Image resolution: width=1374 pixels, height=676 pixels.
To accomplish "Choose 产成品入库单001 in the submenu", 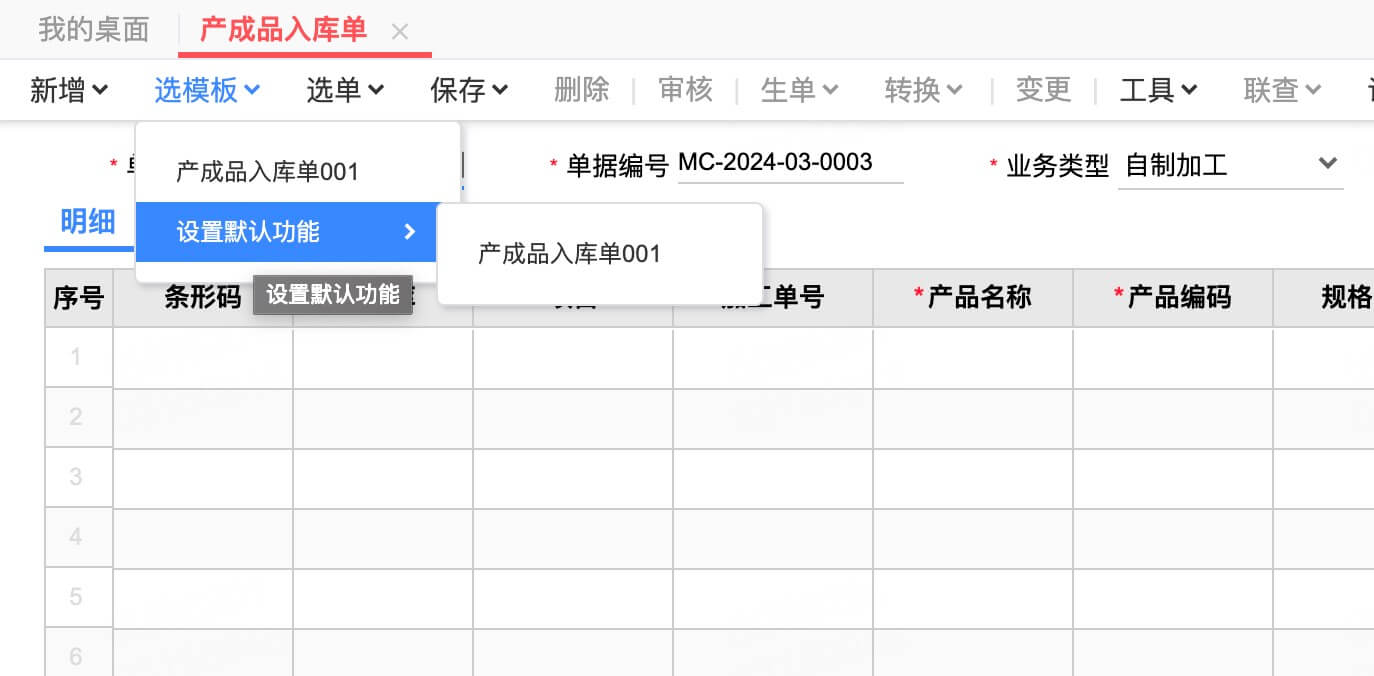I will (x=600, y=254).
